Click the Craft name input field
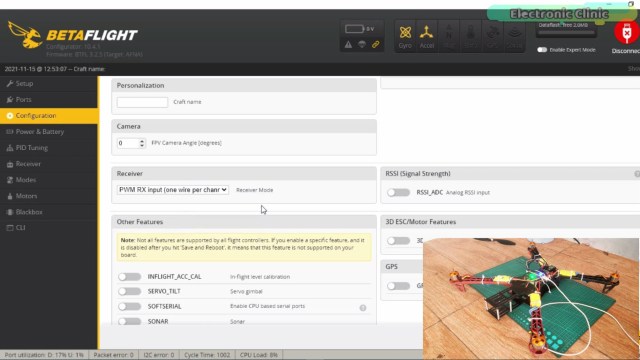Viewport: 640px width, 360px height. [142, 102]
